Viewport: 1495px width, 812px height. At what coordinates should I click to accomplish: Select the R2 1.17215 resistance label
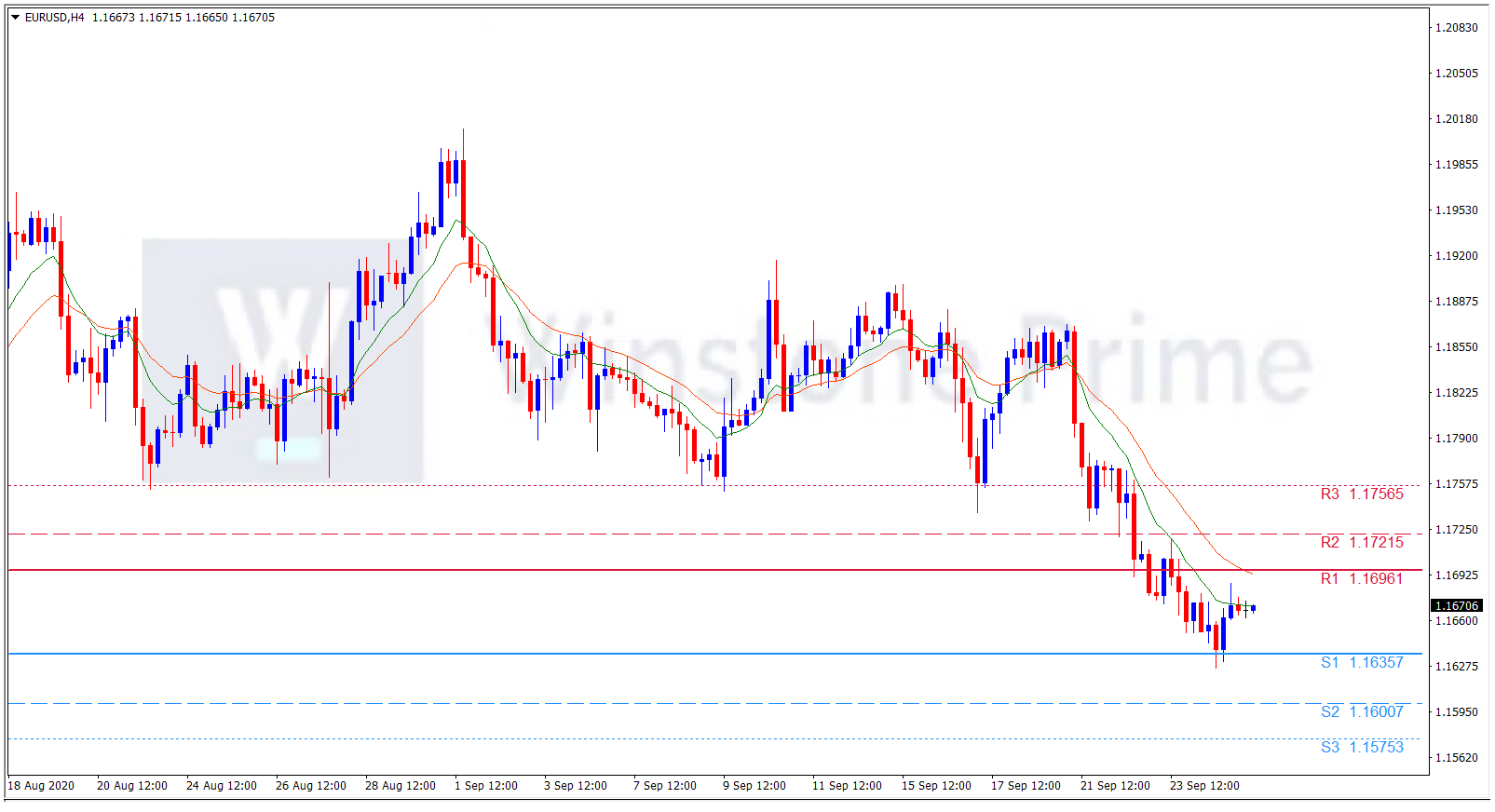coord(1361,542)
